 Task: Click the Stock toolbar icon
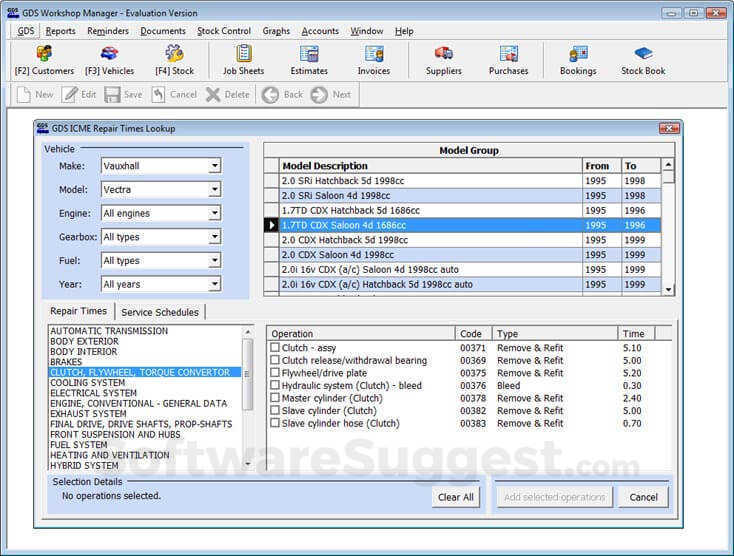(174, 59)
